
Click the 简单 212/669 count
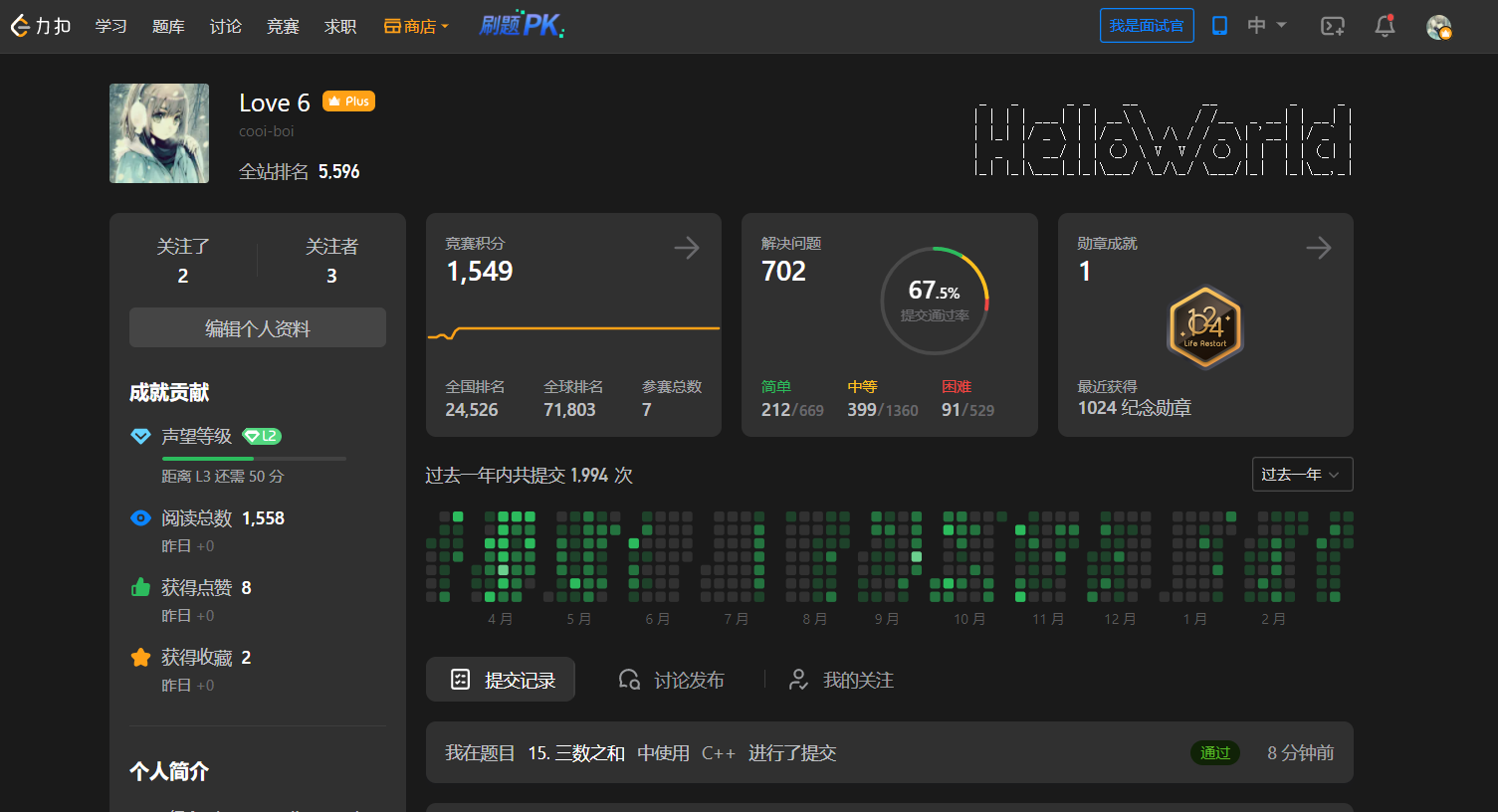tap(792, 410)
